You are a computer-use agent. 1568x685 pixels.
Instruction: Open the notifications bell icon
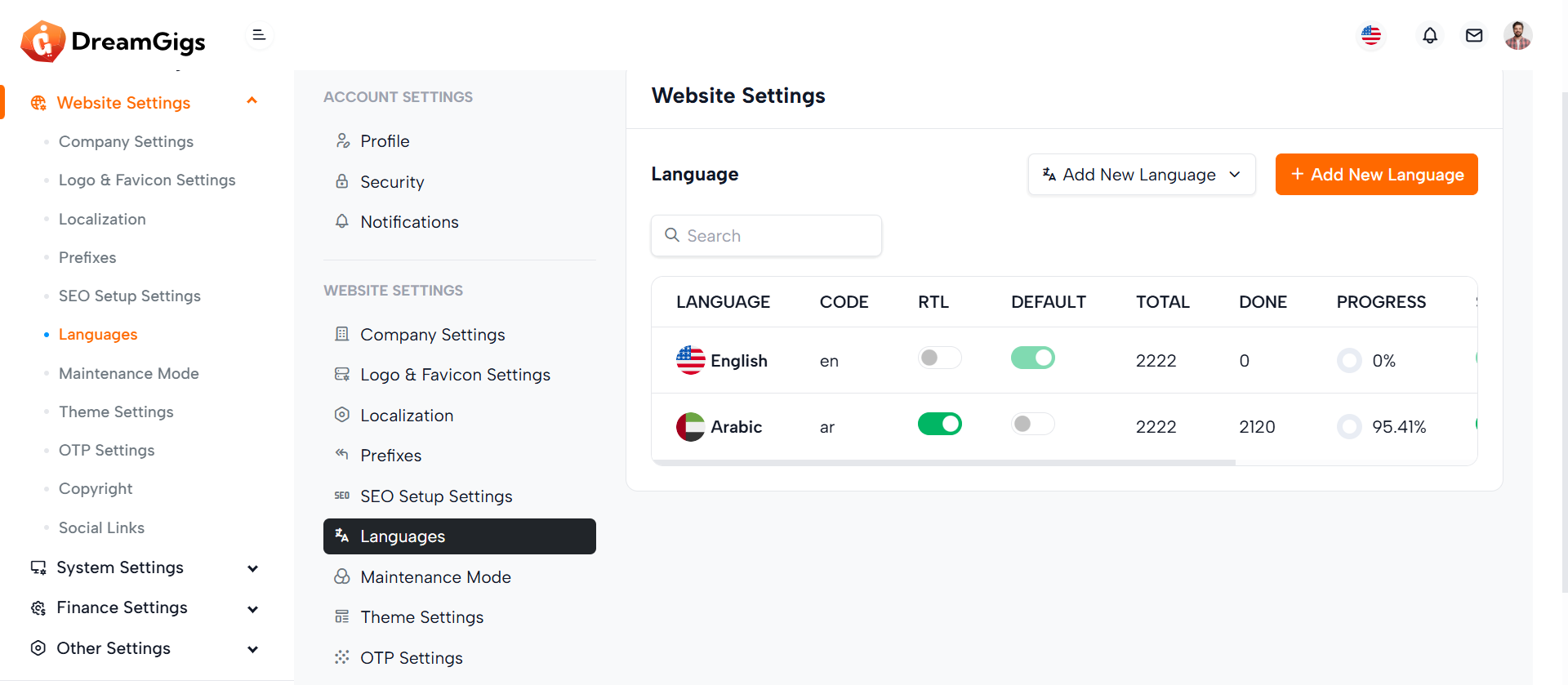coord(1429,36)
